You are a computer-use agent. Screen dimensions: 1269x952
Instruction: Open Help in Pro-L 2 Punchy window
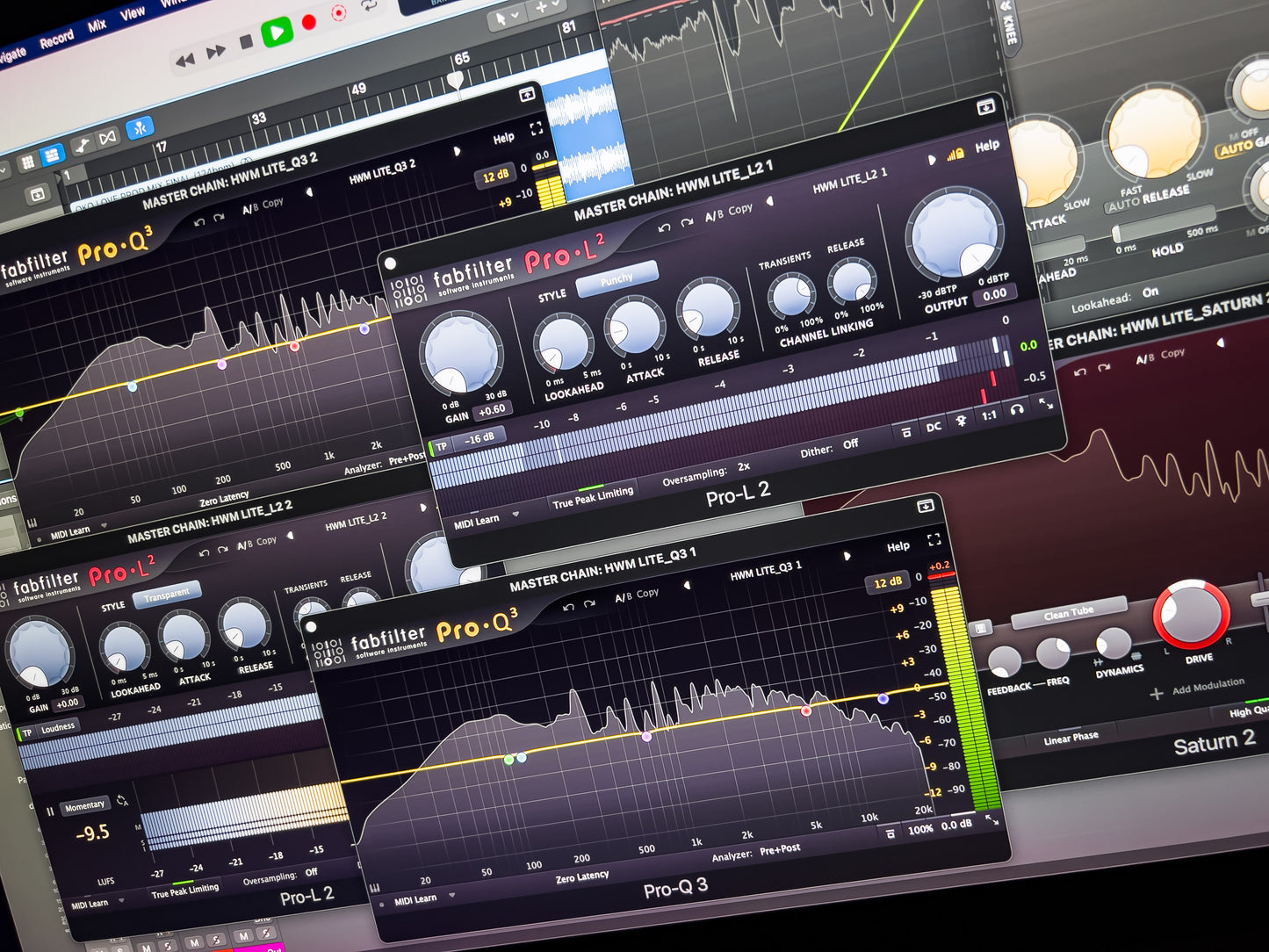[987, 146]
